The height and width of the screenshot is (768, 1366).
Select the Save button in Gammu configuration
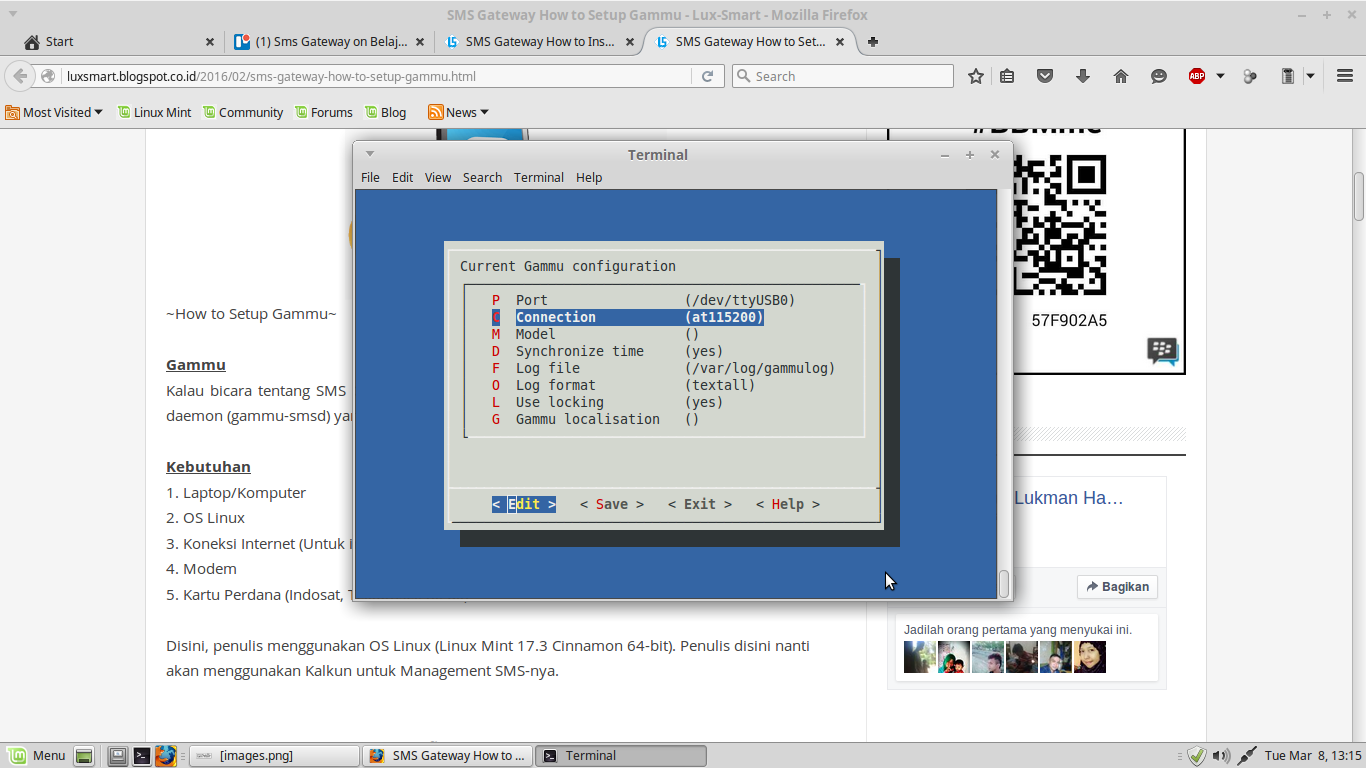[x=611, y=504]
